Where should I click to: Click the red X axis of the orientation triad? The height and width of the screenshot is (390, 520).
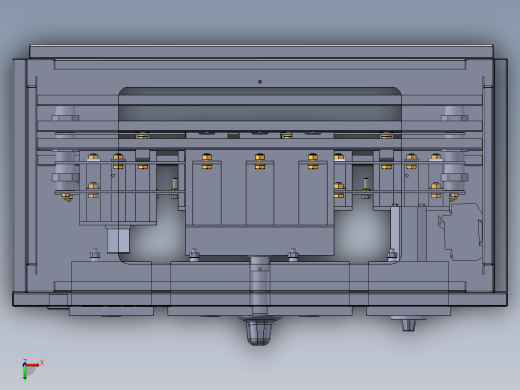[33, 365]
